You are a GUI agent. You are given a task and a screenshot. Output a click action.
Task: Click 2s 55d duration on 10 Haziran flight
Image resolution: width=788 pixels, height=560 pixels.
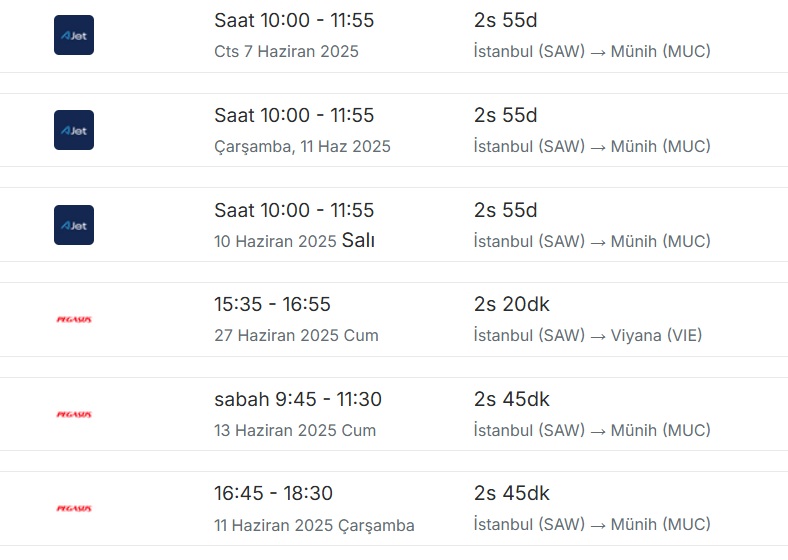coord(506,211)
